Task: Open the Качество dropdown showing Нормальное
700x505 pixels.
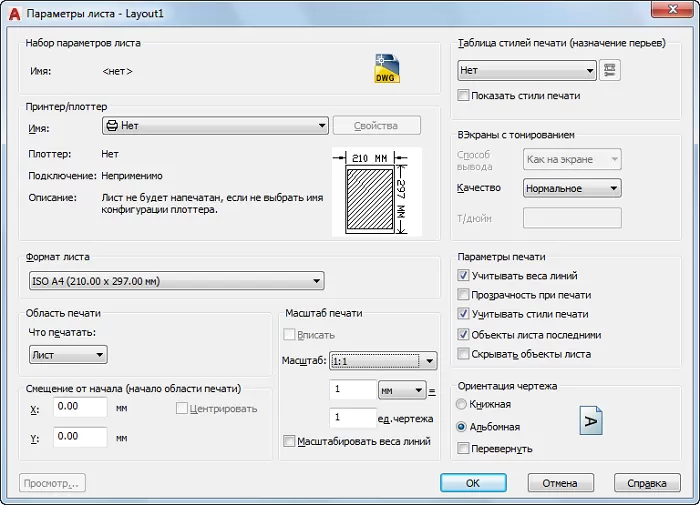Action: (x=572, y=188)
